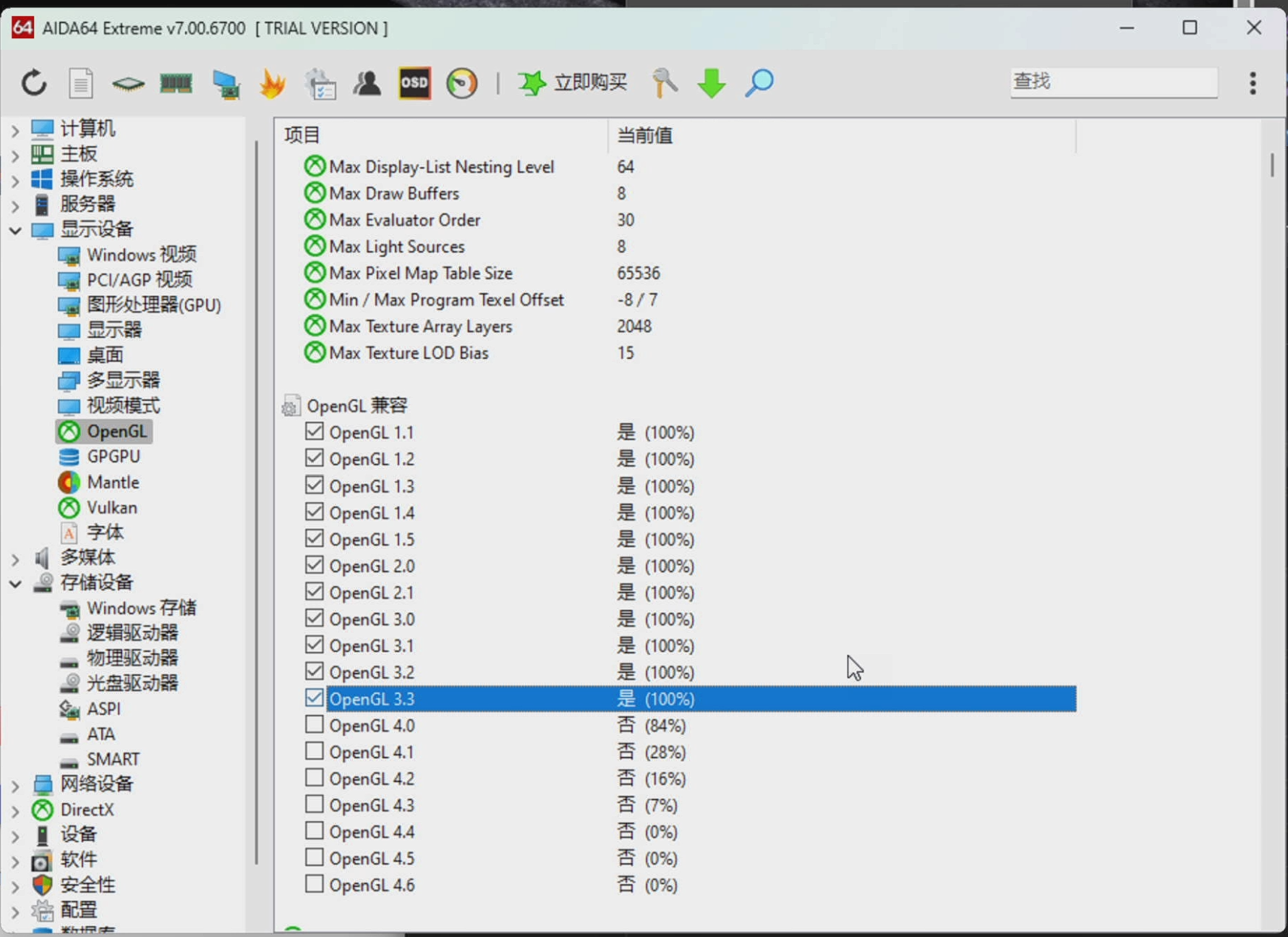Expand the 主板 tree node
Image resolution: width=1288 pixels, height=937 pixels.
(x=15, y=155)
